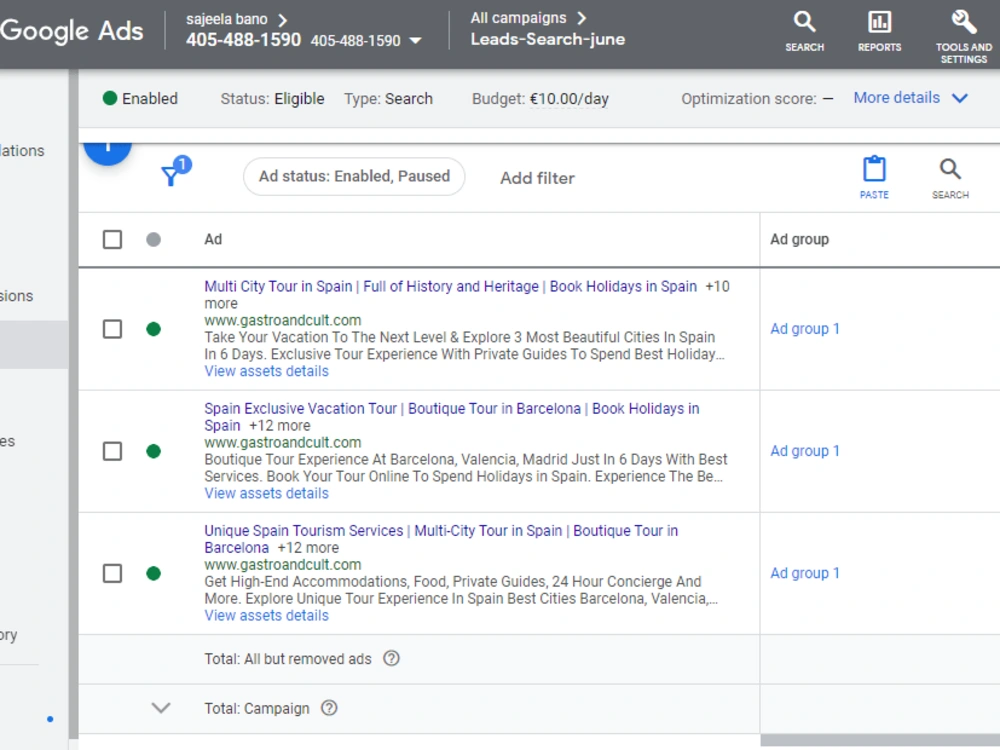Click green status dot of Multi City Tour ad
This screenshot has height=750, width=1000.
click(x=153, y=329)
